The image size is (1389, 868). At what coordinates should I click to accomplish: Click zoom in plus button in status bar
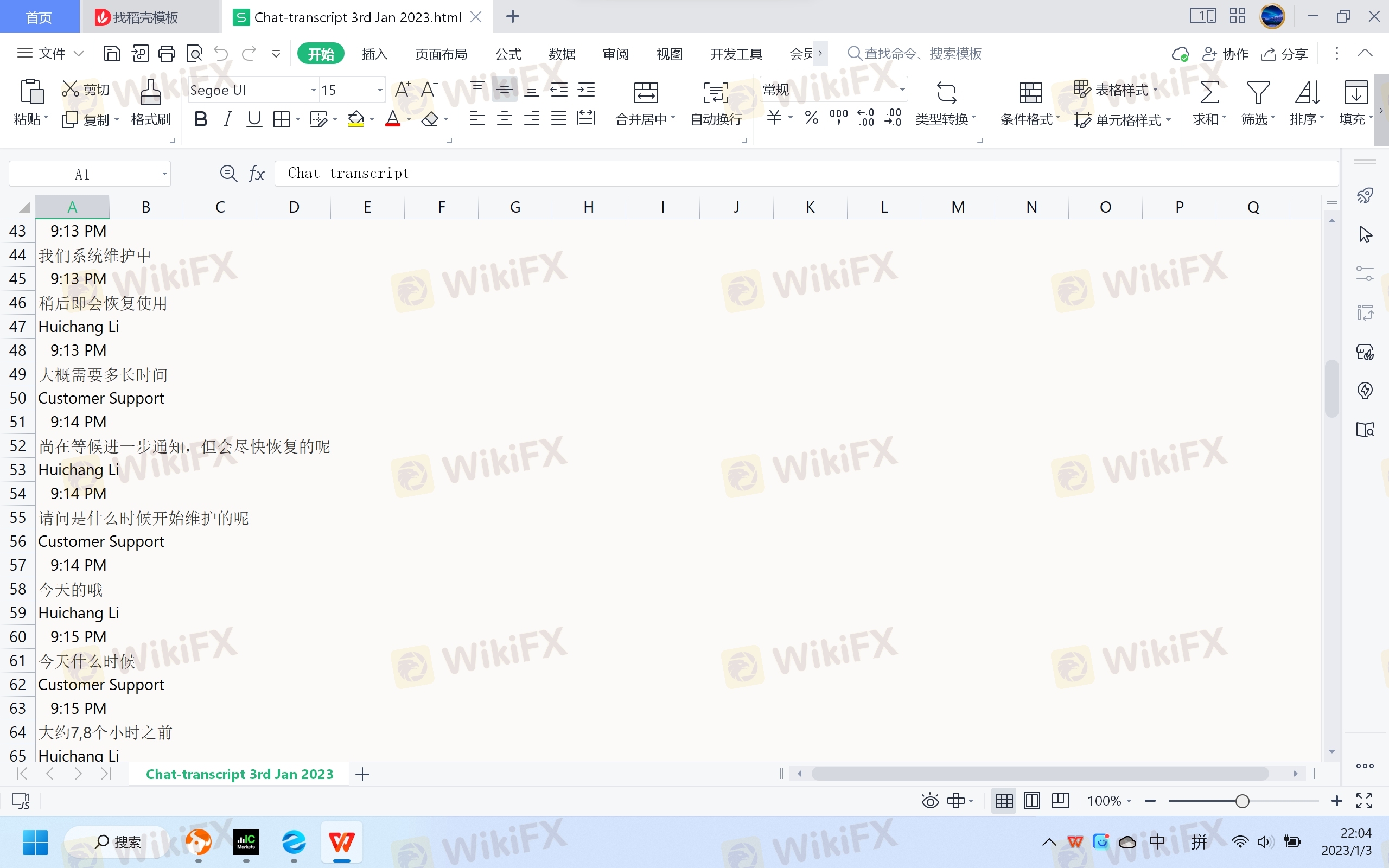click(1336, 801)
